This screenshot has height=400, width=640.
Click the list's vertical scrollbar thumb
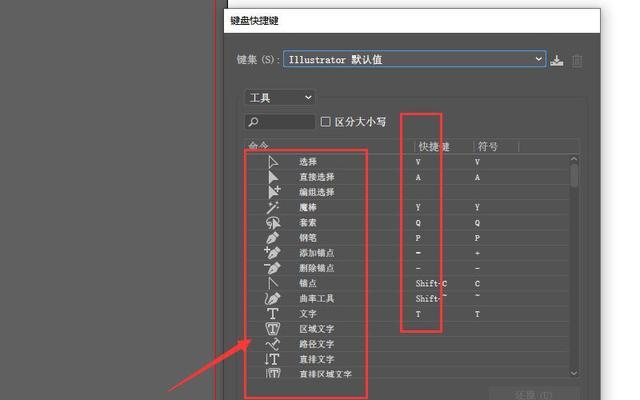[574, 176]
